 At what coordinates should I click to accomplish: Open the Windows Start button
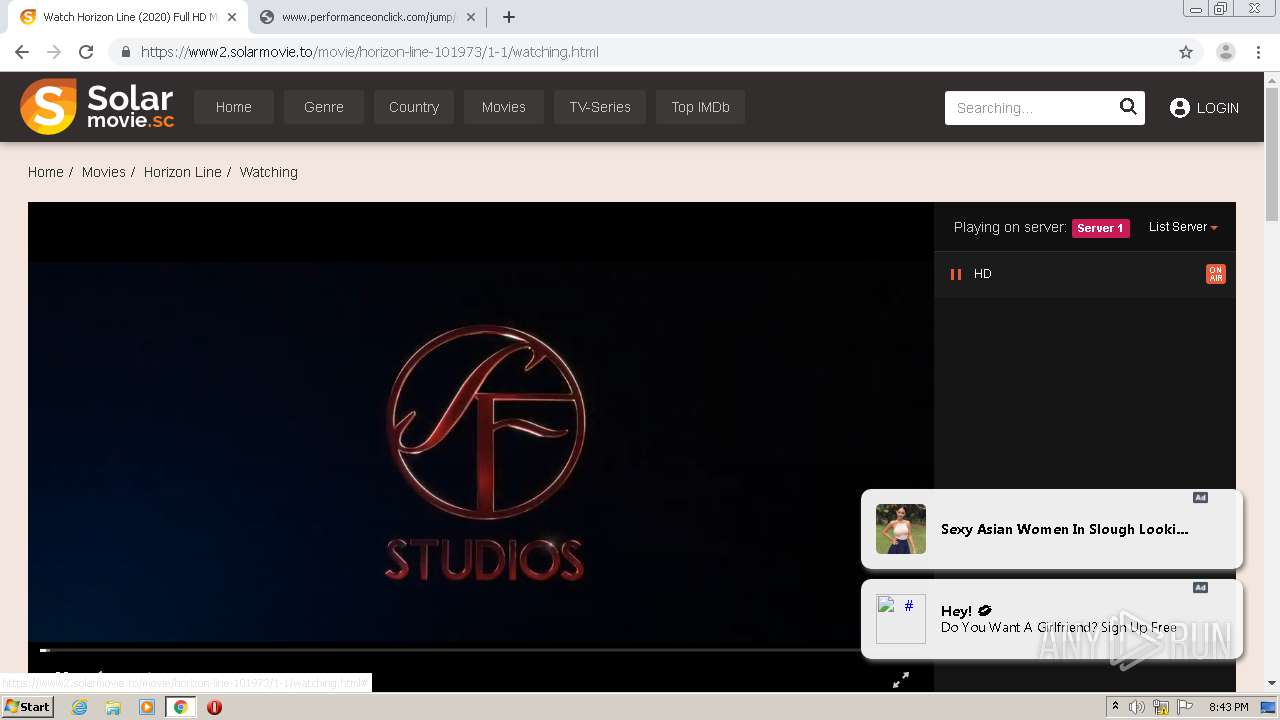tap(28, 707)
